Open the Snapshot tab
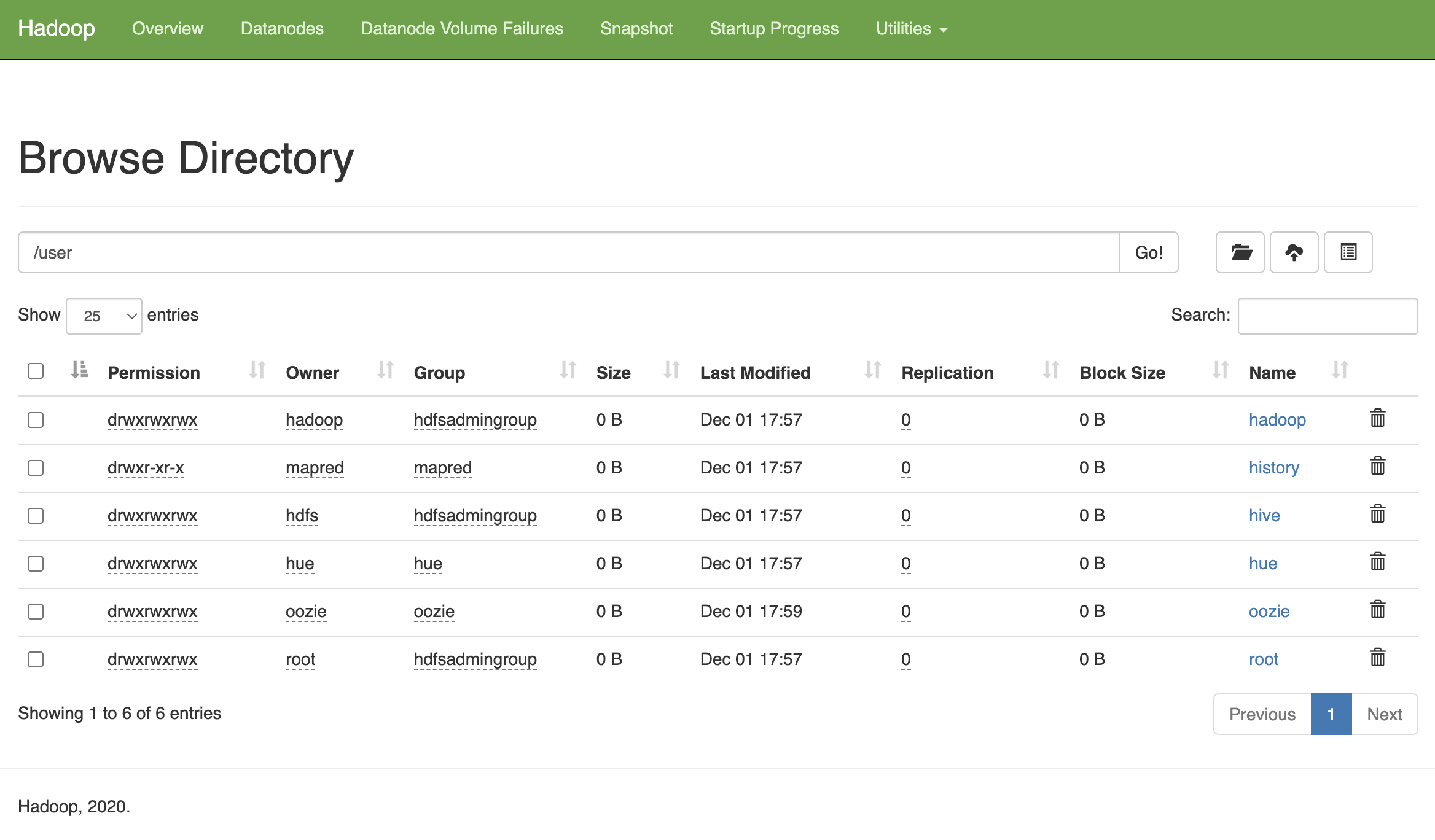The image size is (1435, 840). coord(636,27)
